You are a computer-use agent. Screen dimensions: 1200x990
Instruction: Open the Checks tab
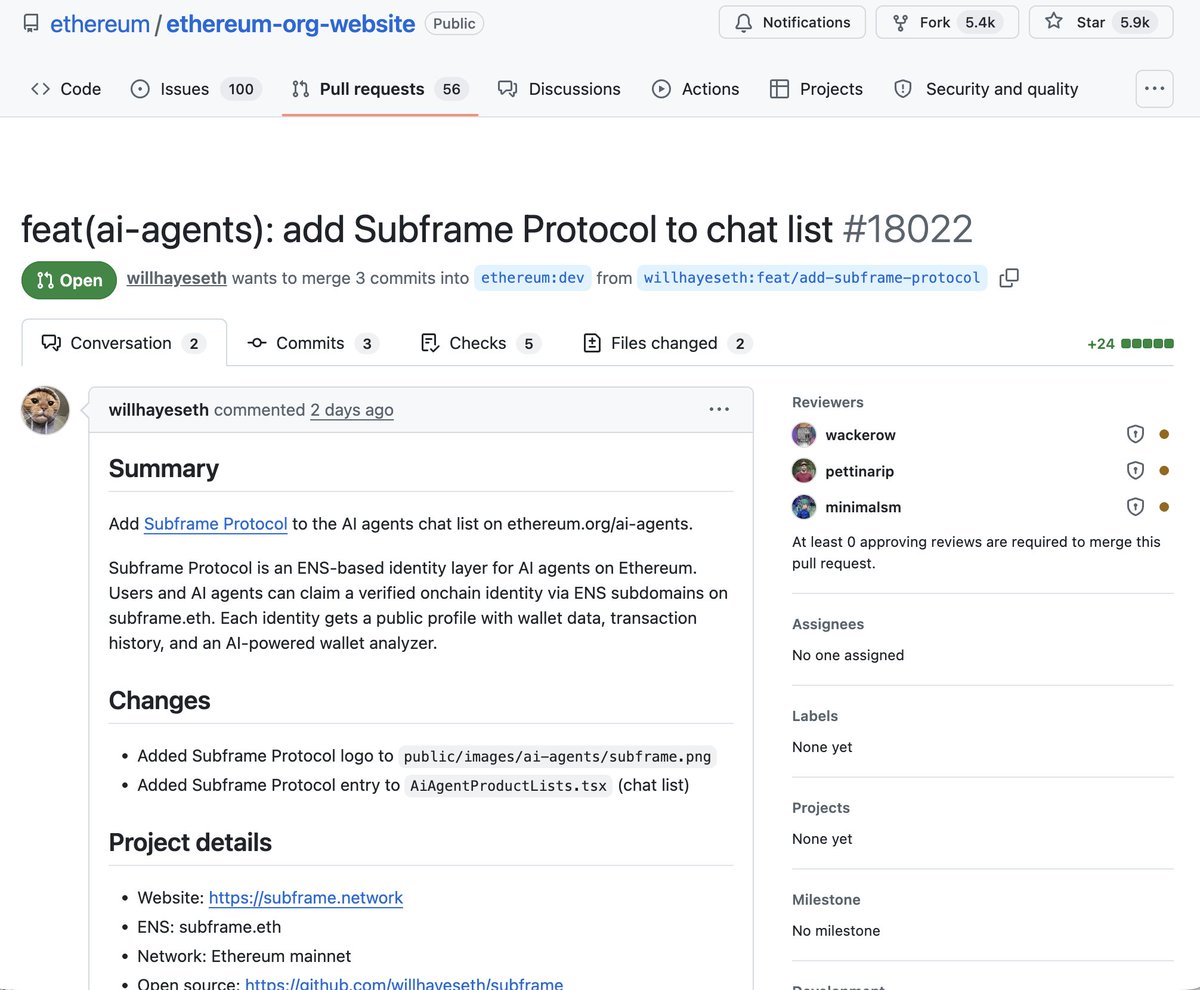pyautogui.click(x=480, y=343)
